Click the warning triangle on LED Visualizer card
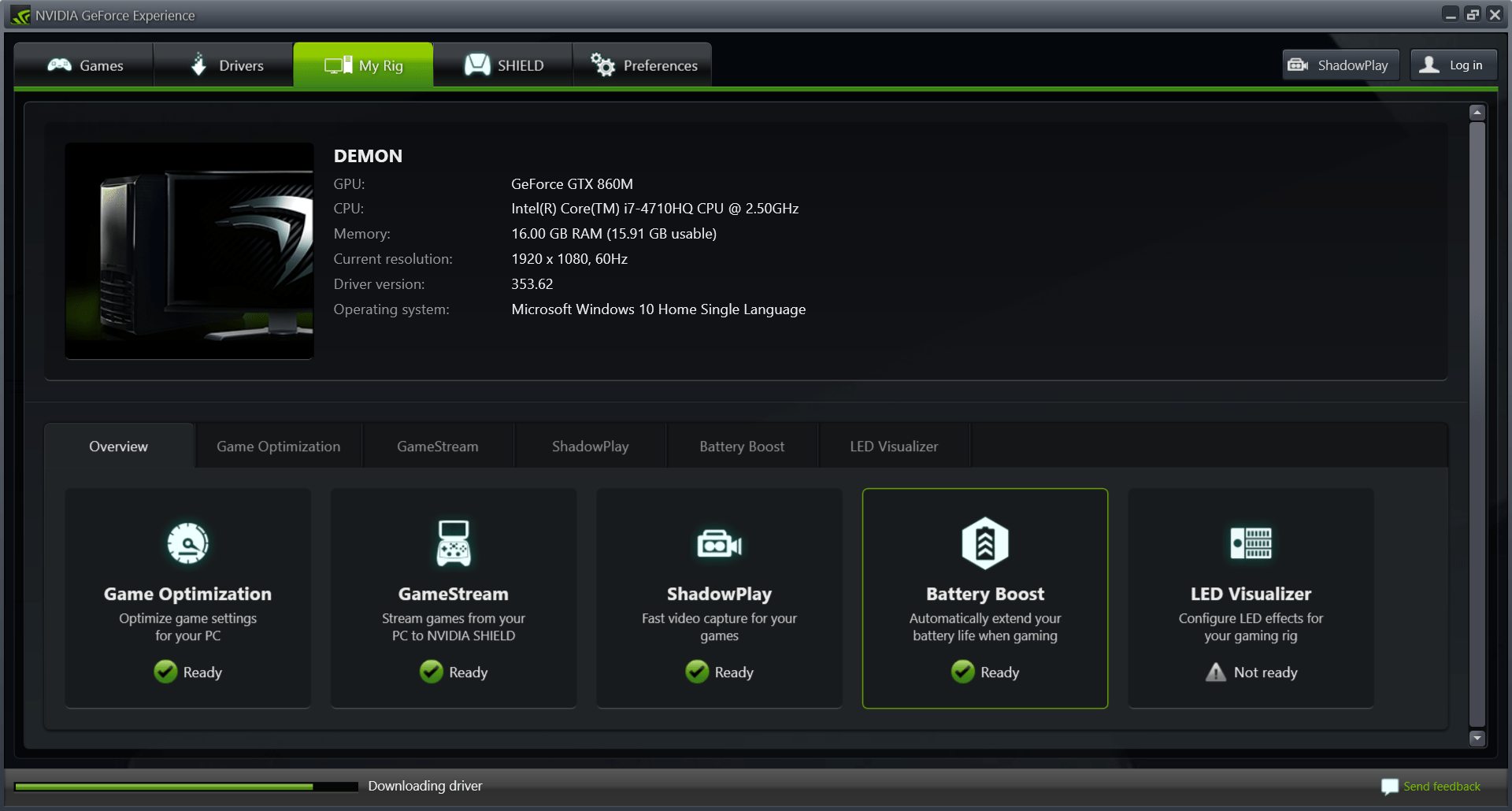This screenshot has height=811, width=1512. click(x=1216, y=672)
